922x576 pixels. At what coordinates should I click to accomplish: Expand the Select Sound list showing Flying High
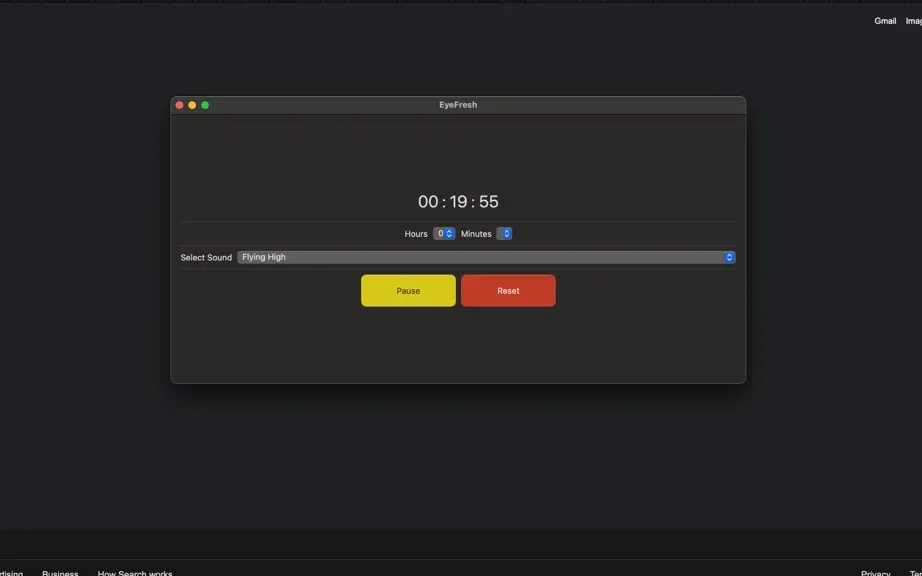[x=486, y=257]
